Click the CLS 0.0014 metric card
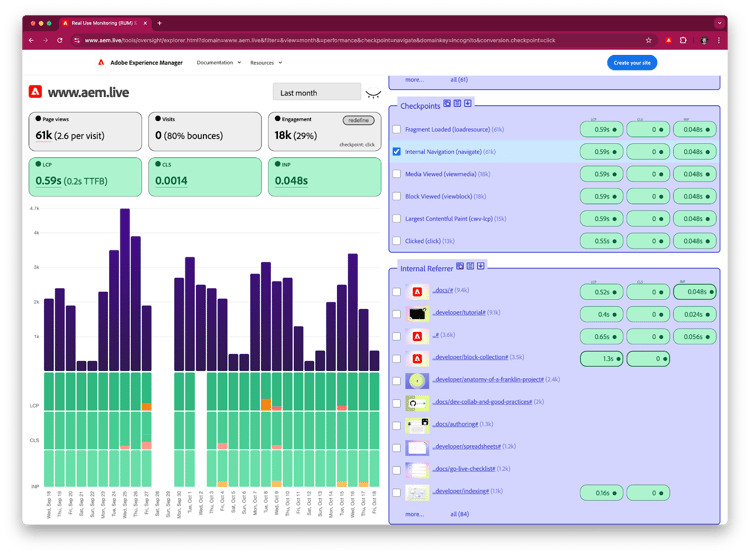This screenshot has height=554, width=750. pyautogui.click(x=205, y=177)
